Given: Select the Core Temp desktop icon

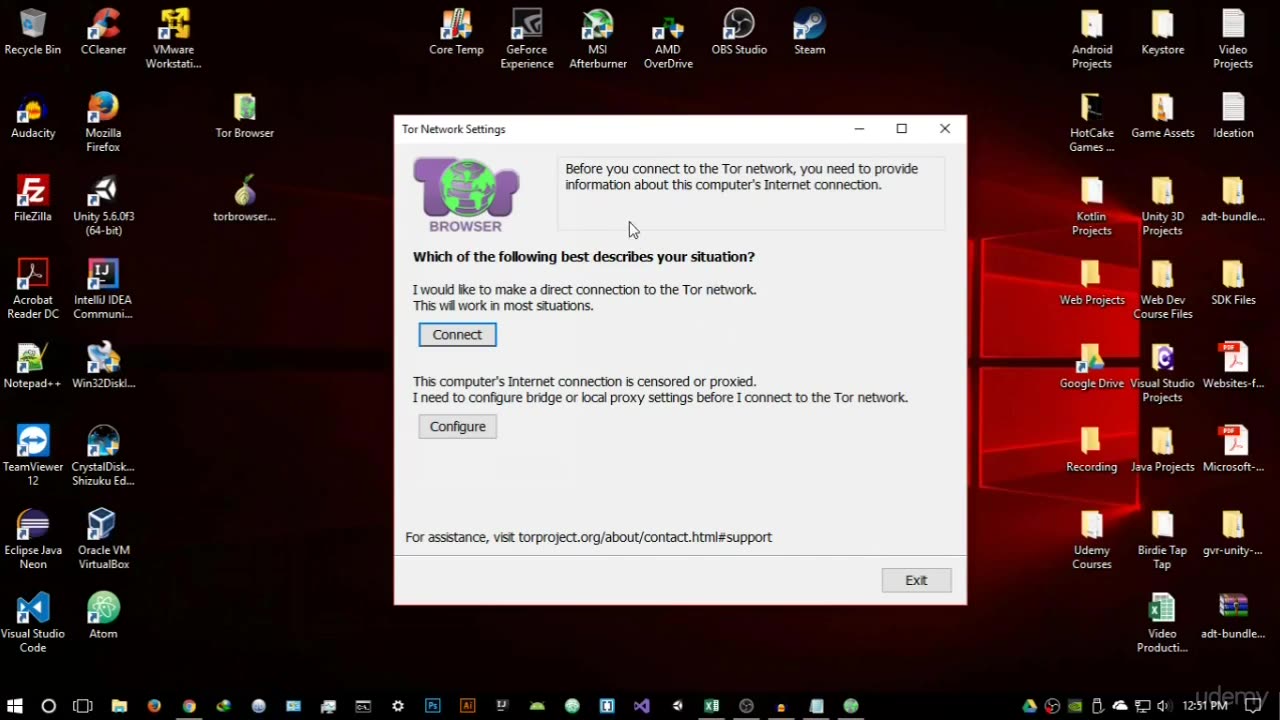Looking at the screenshot, I should pos(456,32).
